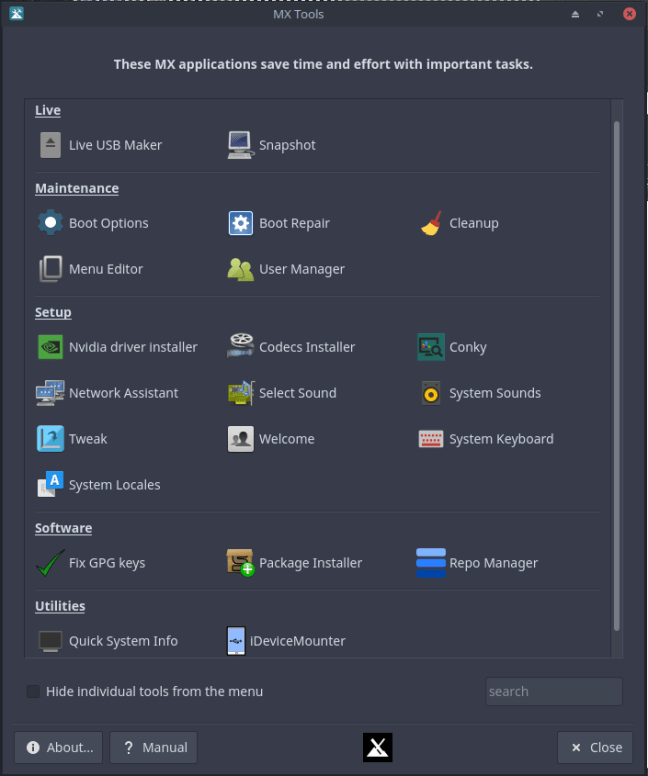Launch iDeviceMounter phone icon
Image resolution: width=648 pixels, height=776 pixels.
pos(236,641)
